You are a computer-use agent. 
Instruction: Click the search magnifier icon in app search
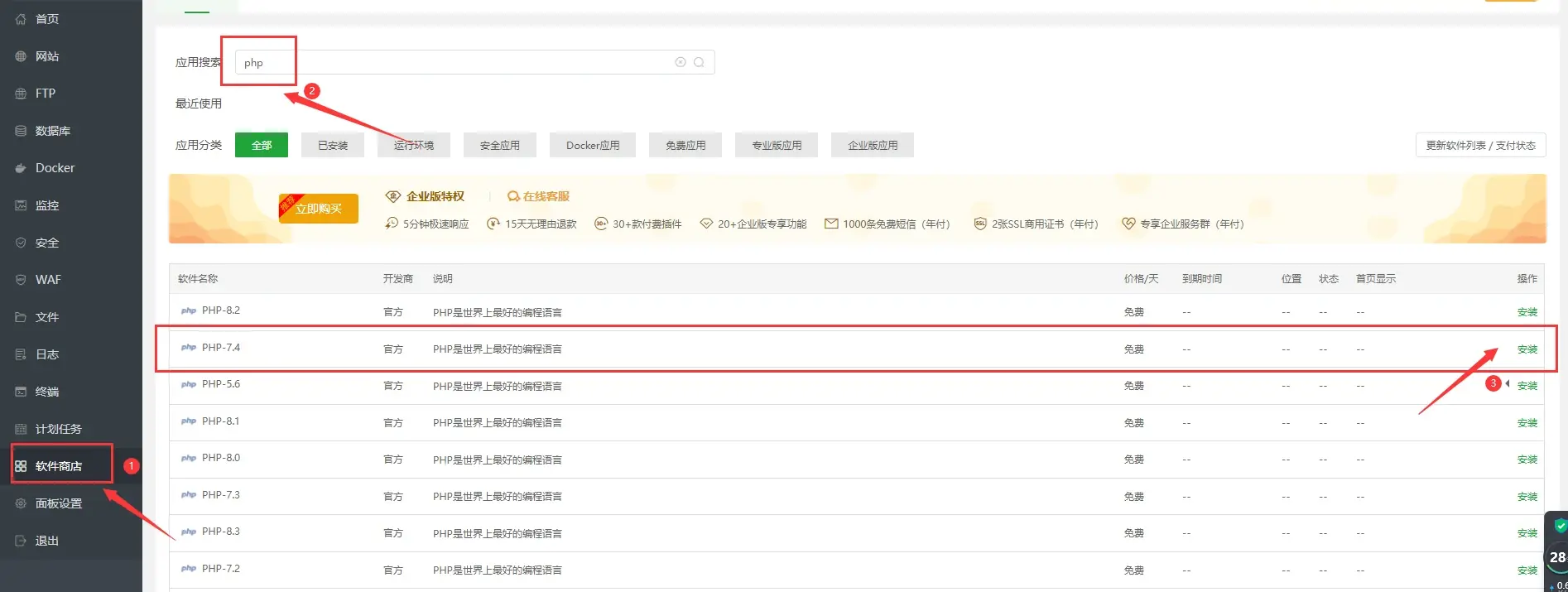pyautogui.click(x=699, y=62)
